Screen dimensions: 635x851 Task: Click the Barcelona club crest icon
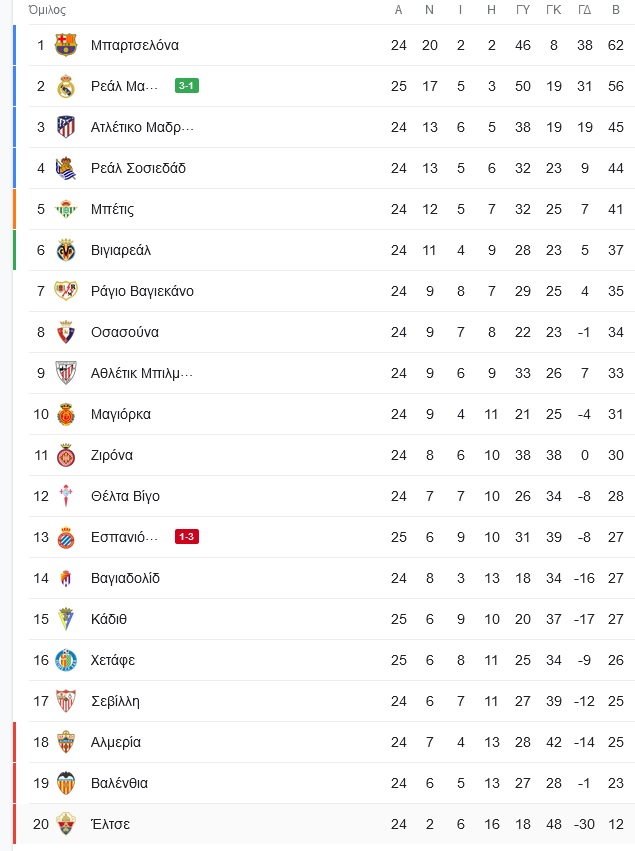coord(66,45)
